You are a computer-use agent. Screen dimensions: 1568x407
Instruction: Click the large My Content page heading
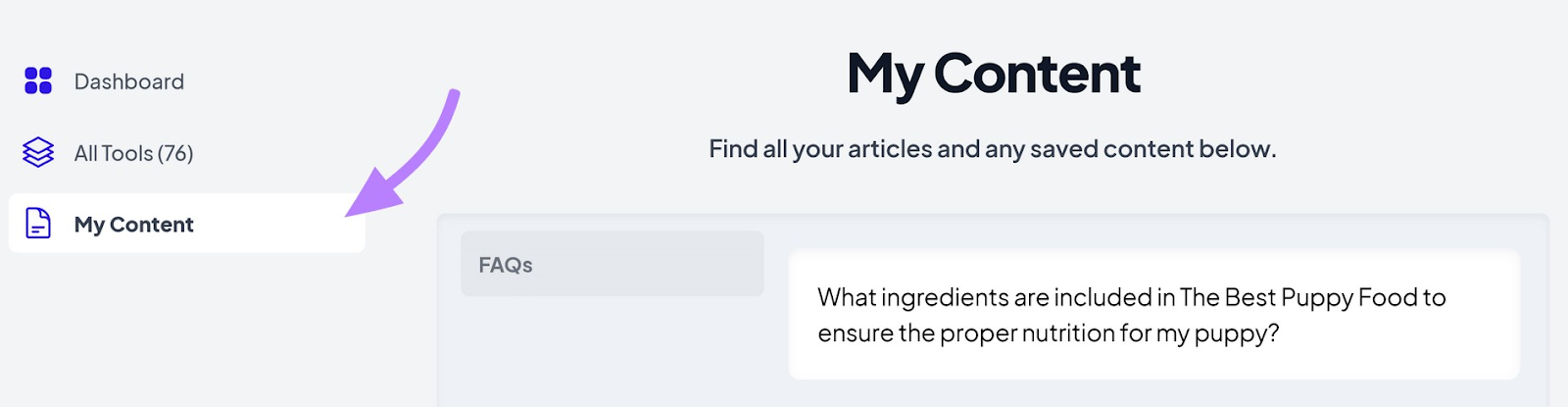(x=993, y=74)
